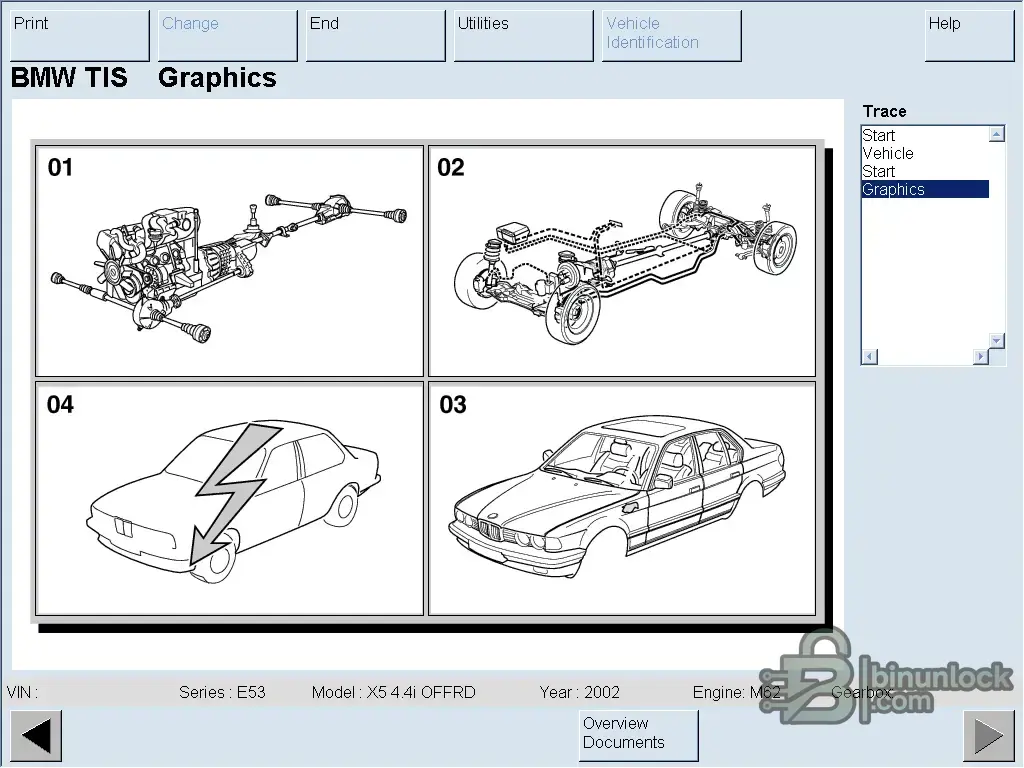Image resolution: width=1024 pixels, height=768 pixels.
Task: Click the Overview Documents button
Action: click(639, 736)
